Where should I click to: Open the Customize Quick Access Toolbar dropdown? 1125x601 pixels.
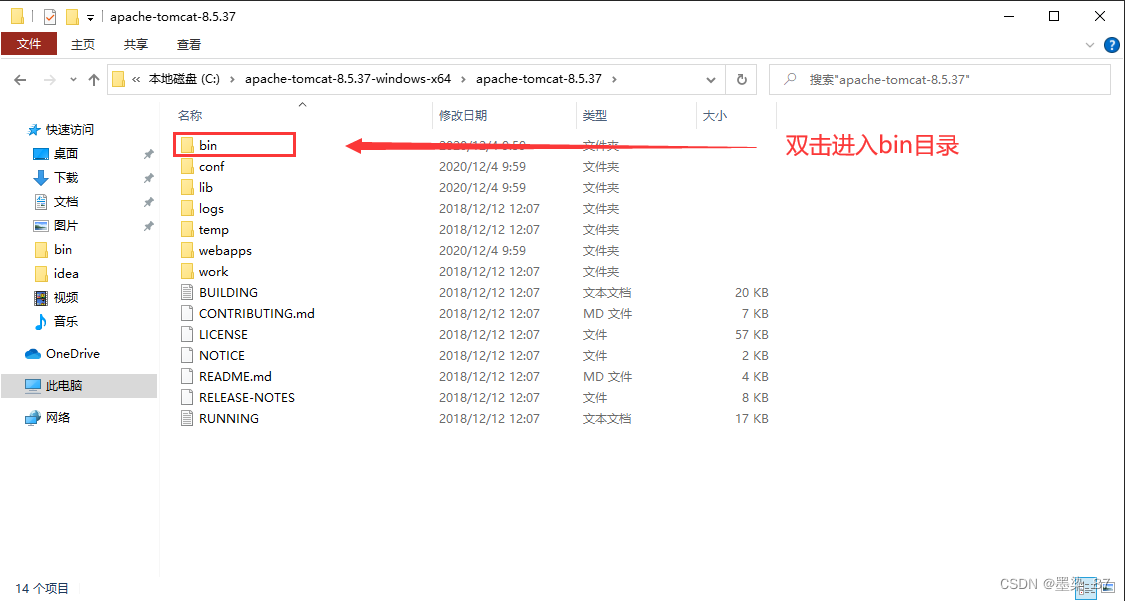(90, 16)
